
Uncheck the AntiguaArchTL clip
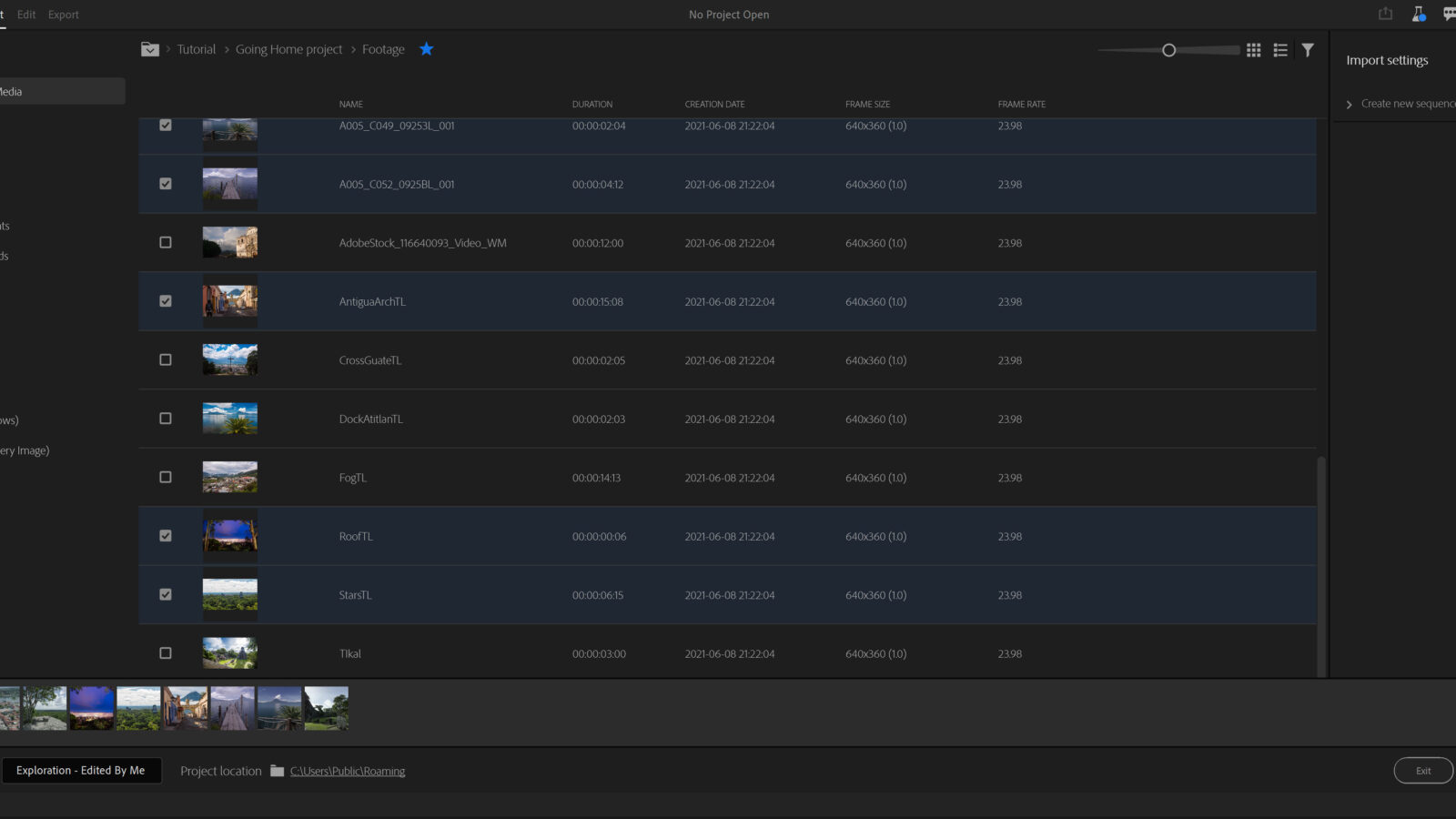[x=166, y=301]
